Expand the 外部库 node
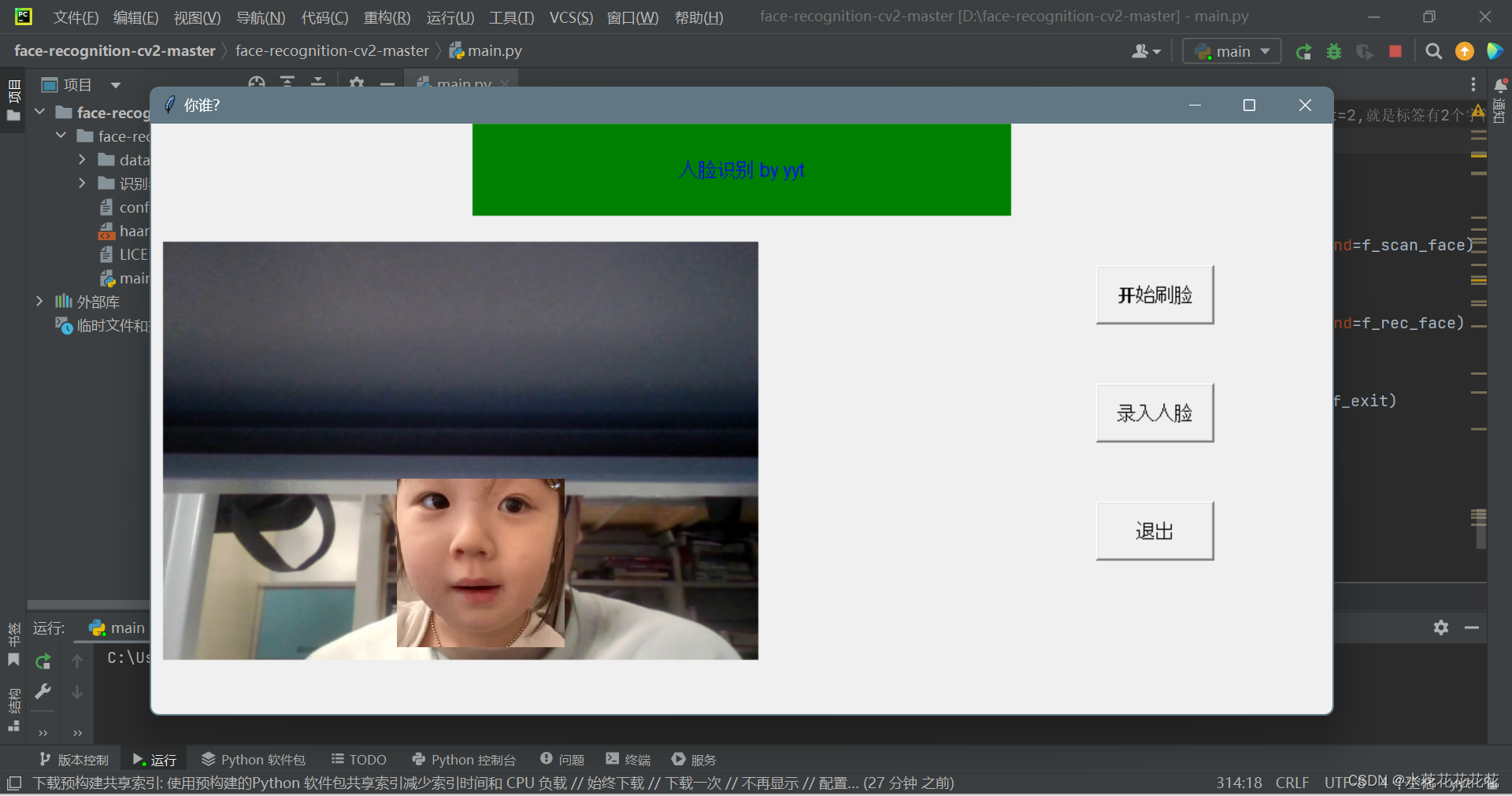 tap(39, 302)
